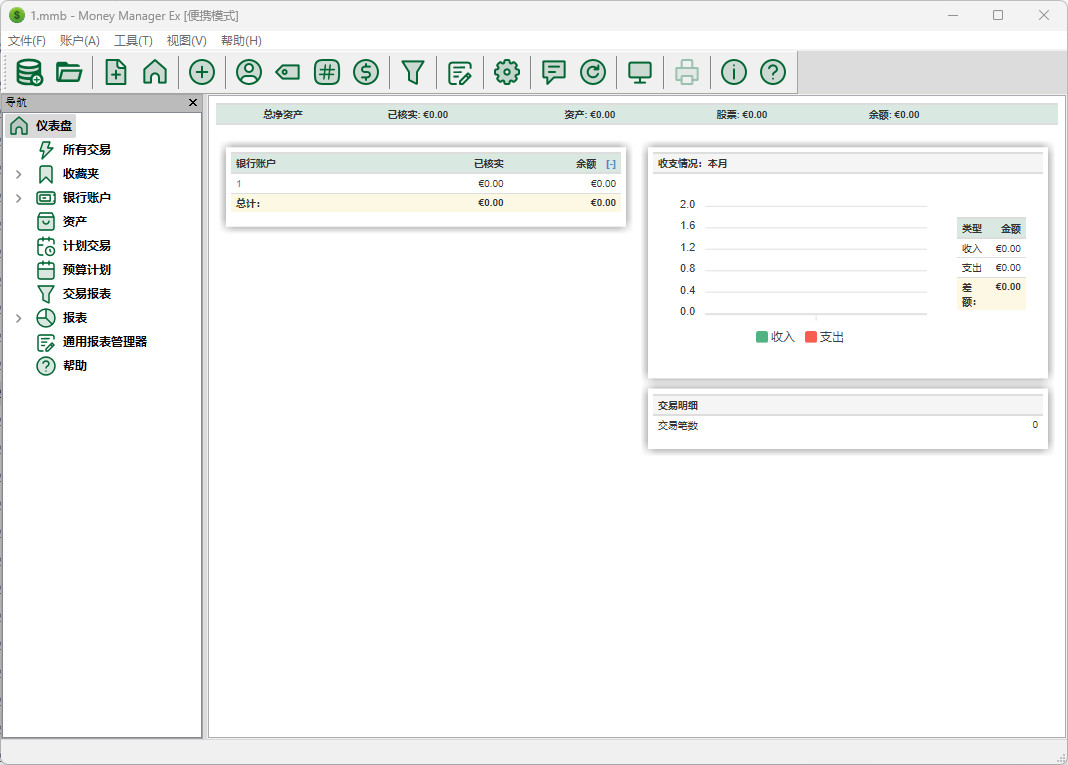Image resolution: width=1068 pixels, height=765 pixels.
Task: Toggle the red 支出 chart legend
Action: tap(824, 337)
